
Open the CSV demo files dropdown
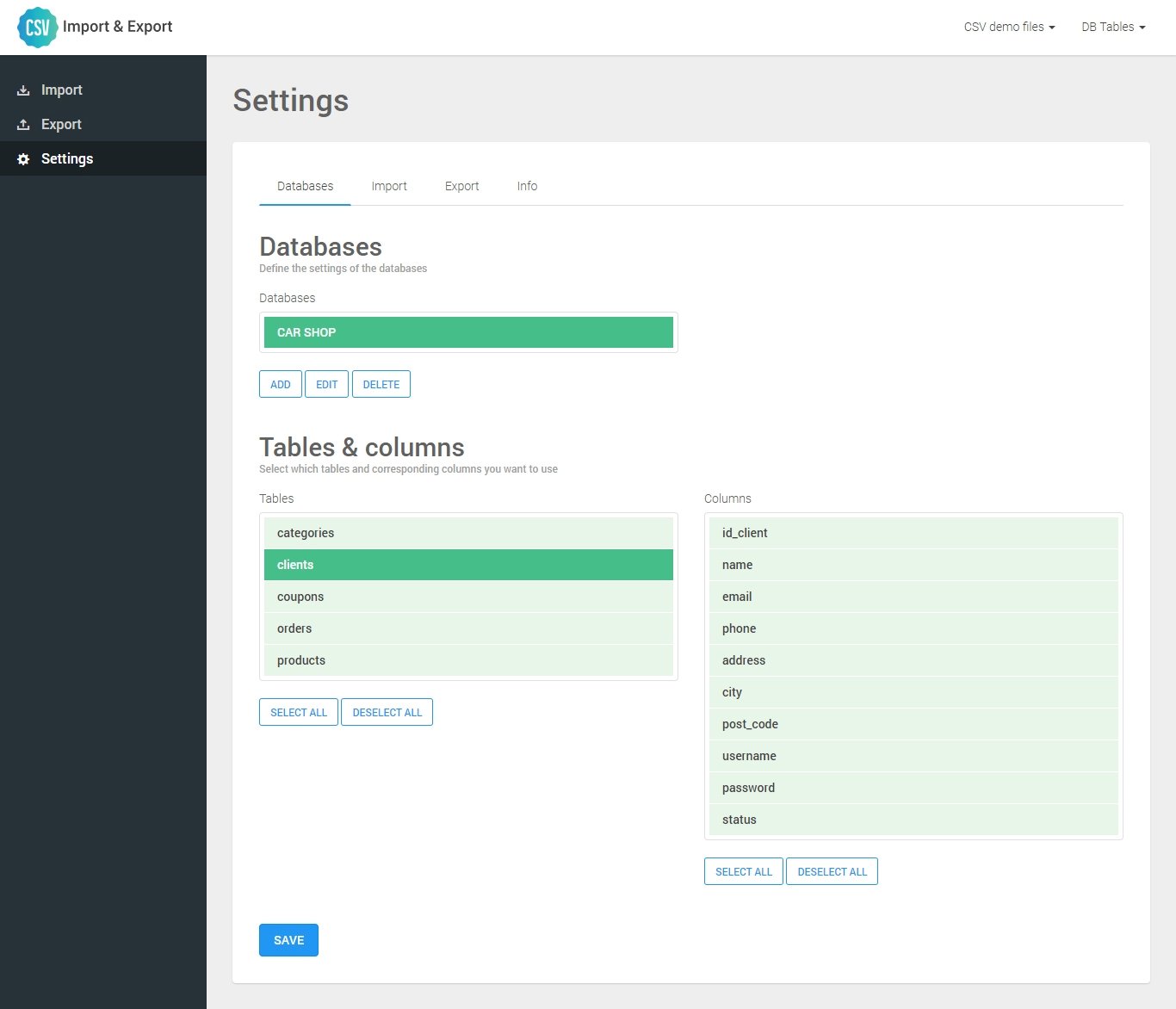1009,28
